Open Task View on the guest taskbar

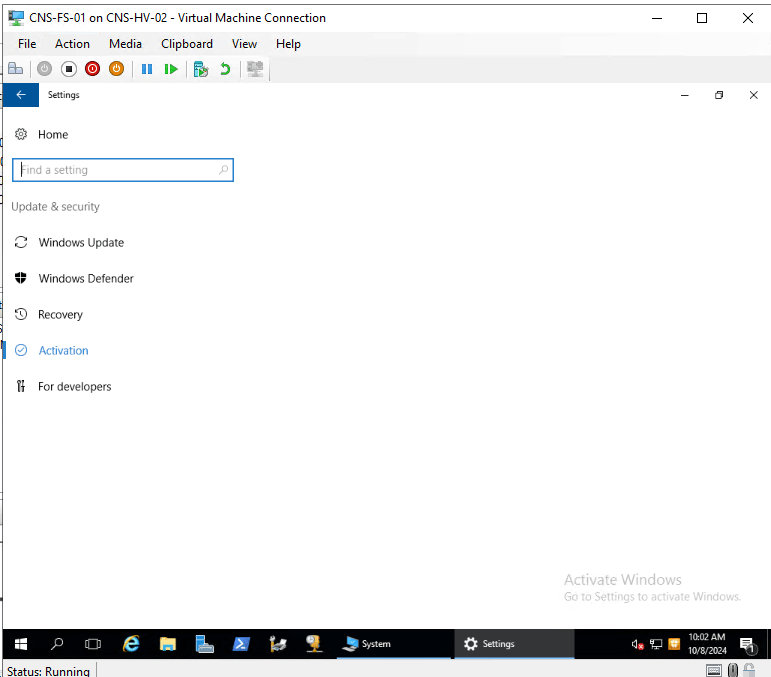pos(93,644)
